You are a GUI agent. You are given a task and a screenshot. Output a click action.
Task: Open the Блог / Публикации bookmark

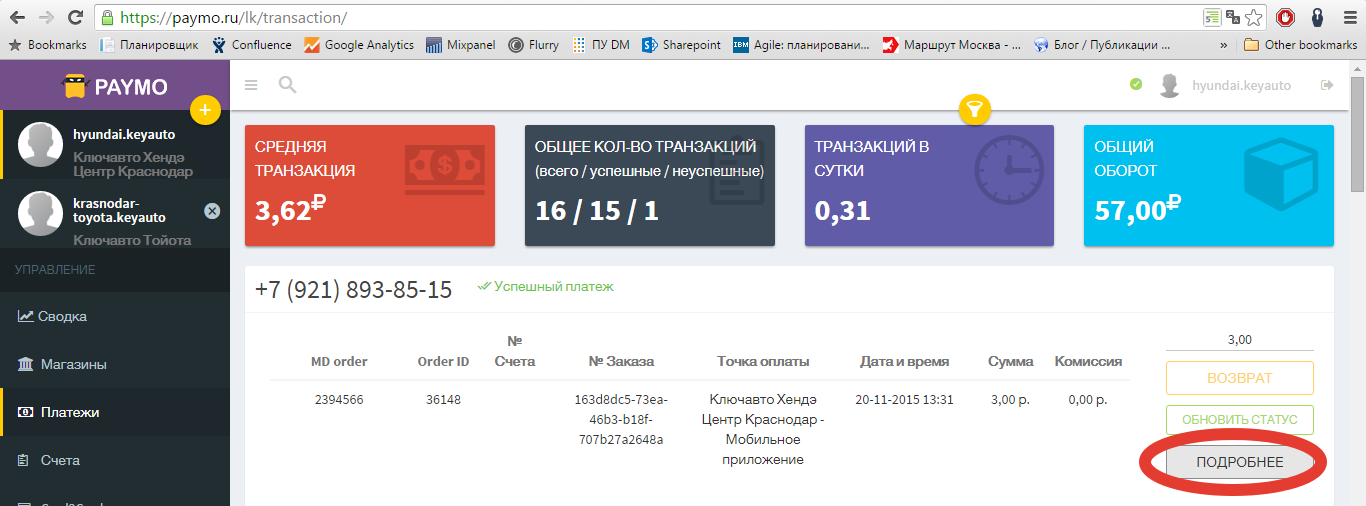click(x=1103, y=45)
